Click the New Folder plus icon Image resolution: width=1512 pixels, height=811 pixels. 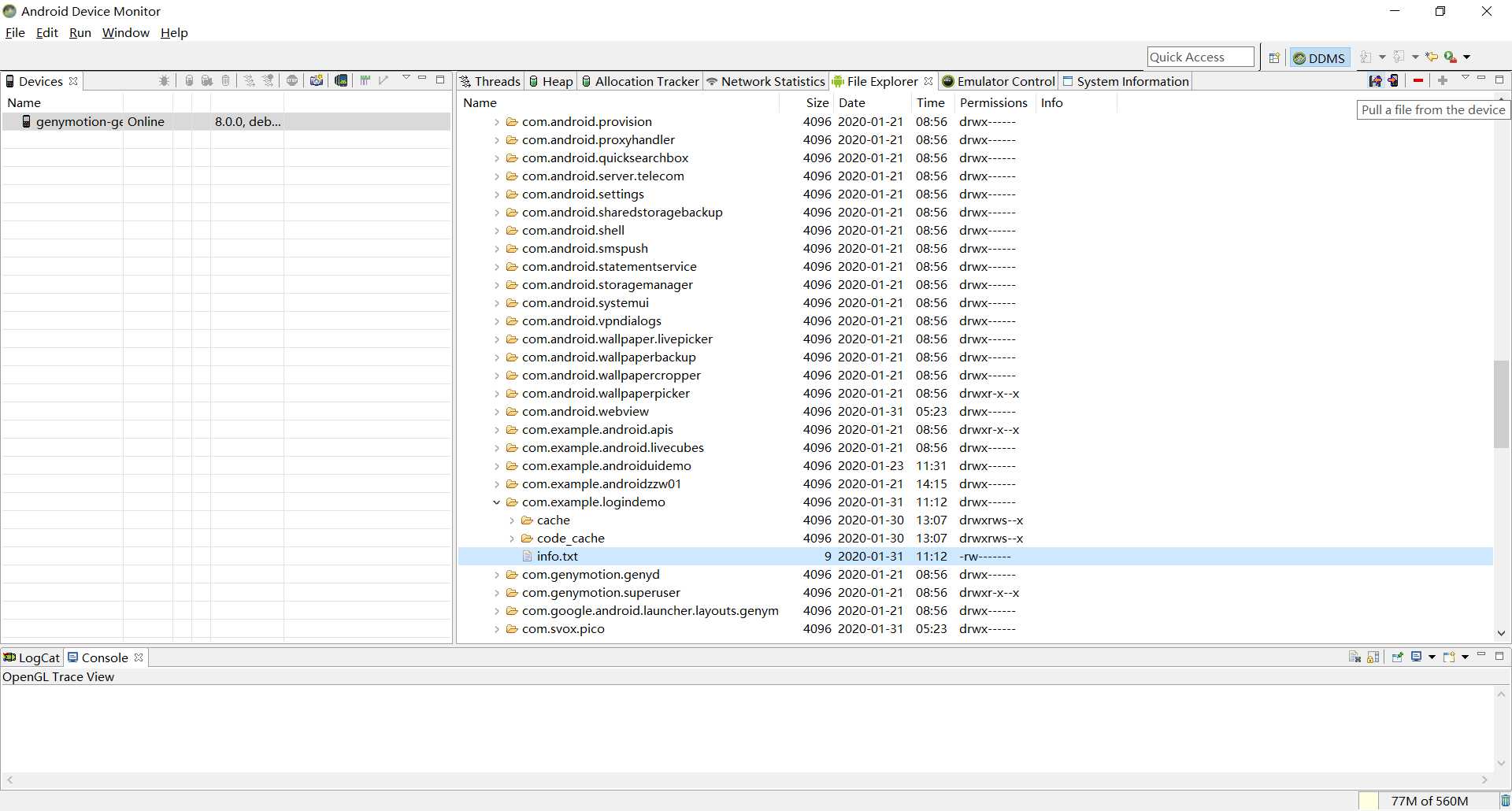(x=1442, y=80)
